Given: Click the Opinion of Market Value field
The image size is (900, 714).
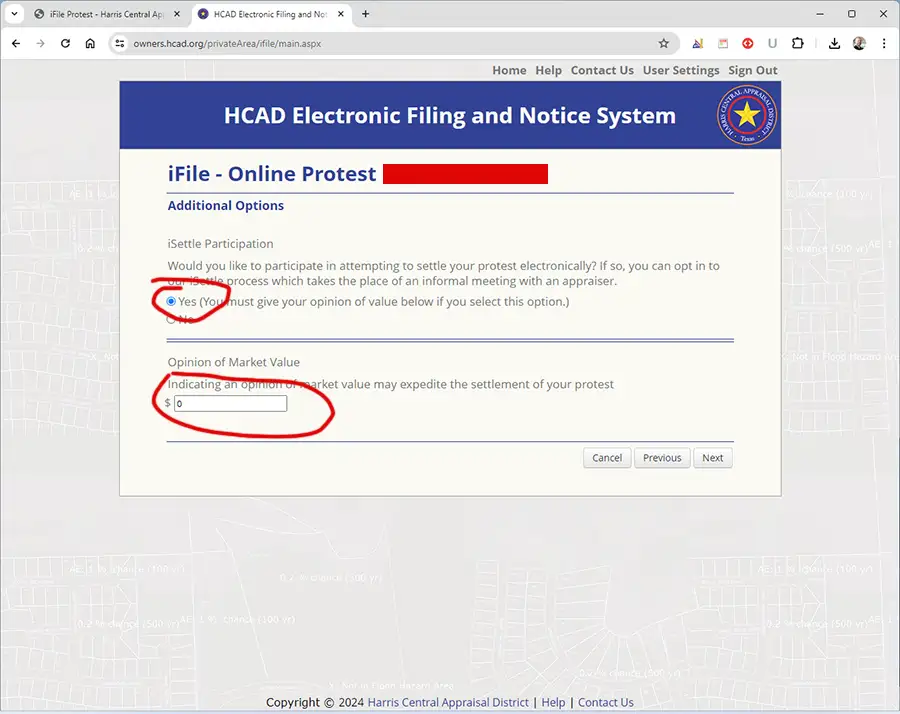Looking at the screenshot, I should pyautogui.click(x=231, y=403).
